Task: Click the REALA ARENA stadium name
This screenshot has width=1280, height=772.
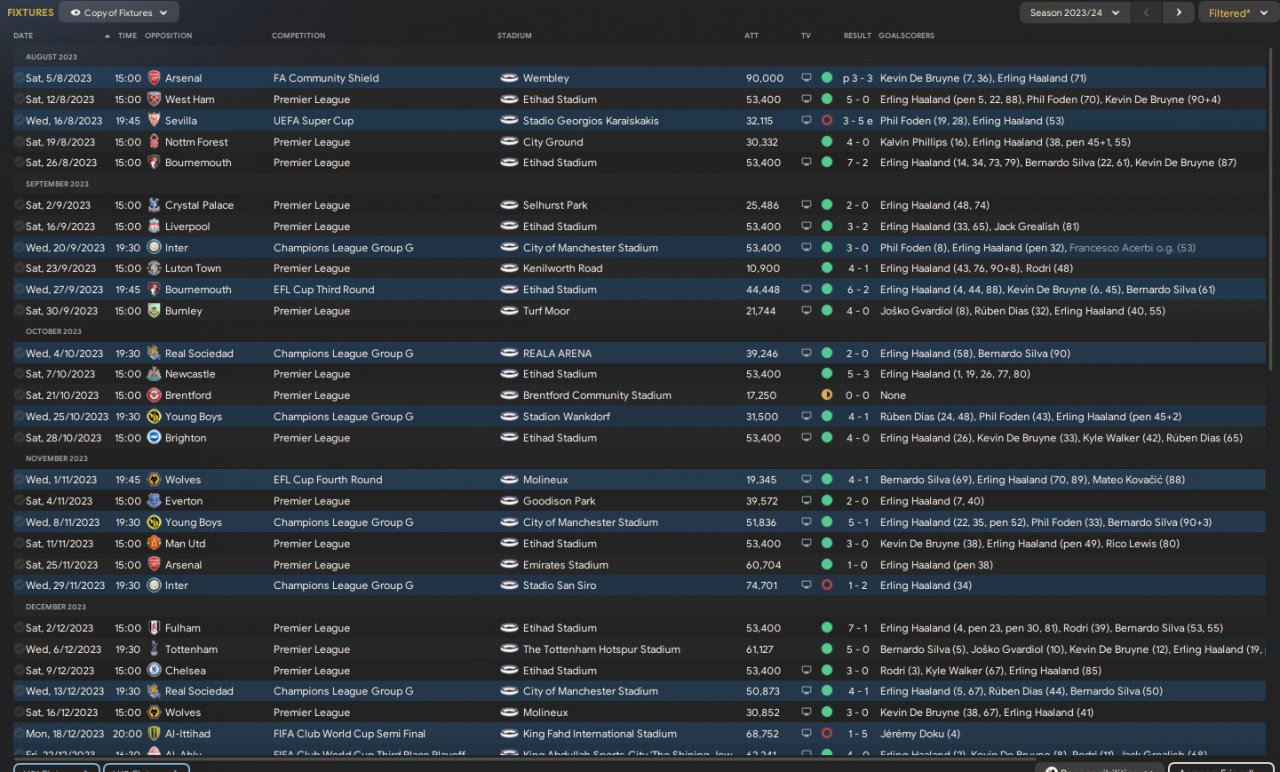Action: click(557, 353)
